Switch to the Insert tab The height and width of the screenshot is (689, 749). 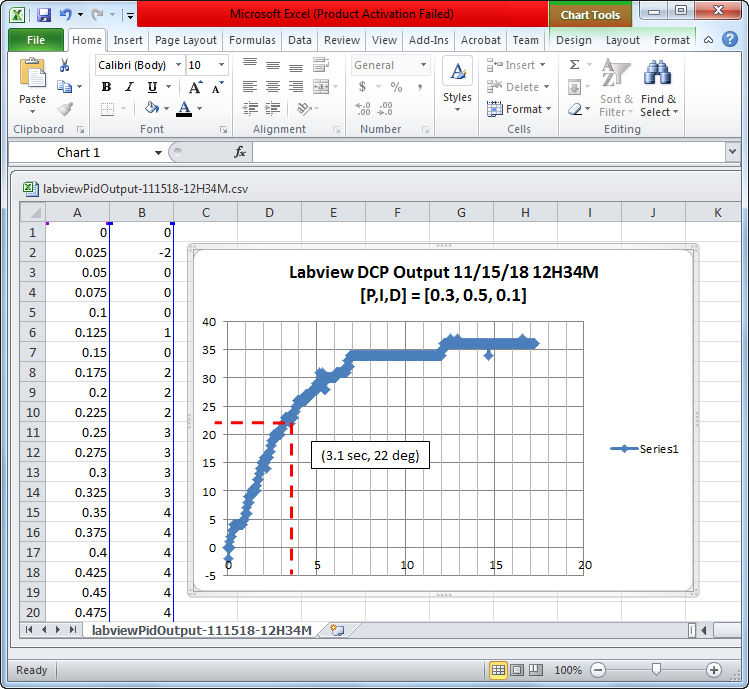[x=128, y=40]
